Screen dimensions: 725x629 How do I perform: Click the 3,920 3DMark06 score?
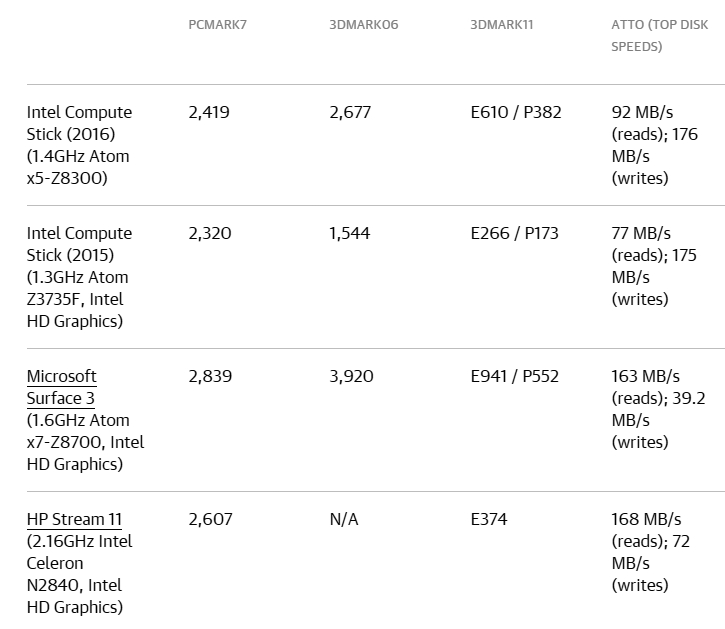351,376
